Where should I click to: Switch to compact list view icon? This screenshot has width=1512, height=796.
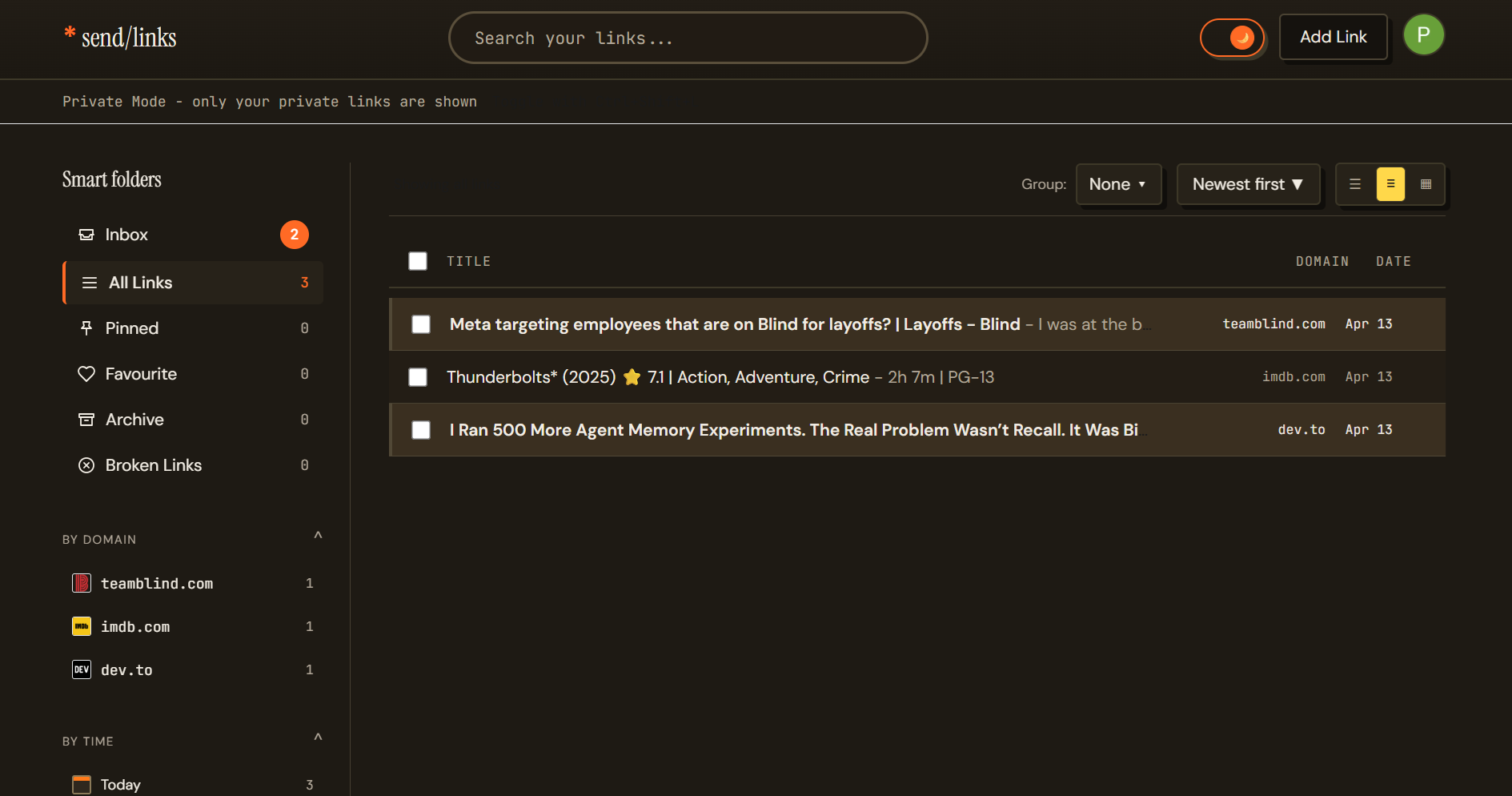(1355, 184)
